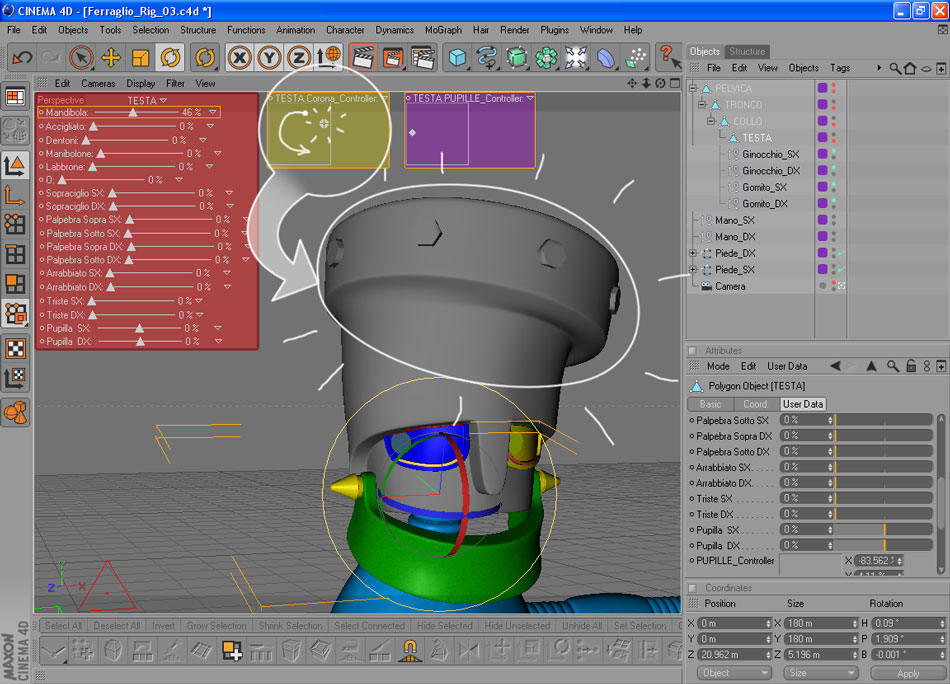
Task: Open the TESTA HUD dropdown arrow
Action: 164,101
